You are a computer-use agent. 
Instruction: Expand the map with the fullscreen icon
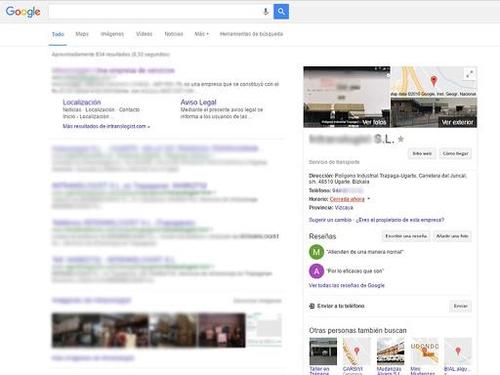pos(470,74)
